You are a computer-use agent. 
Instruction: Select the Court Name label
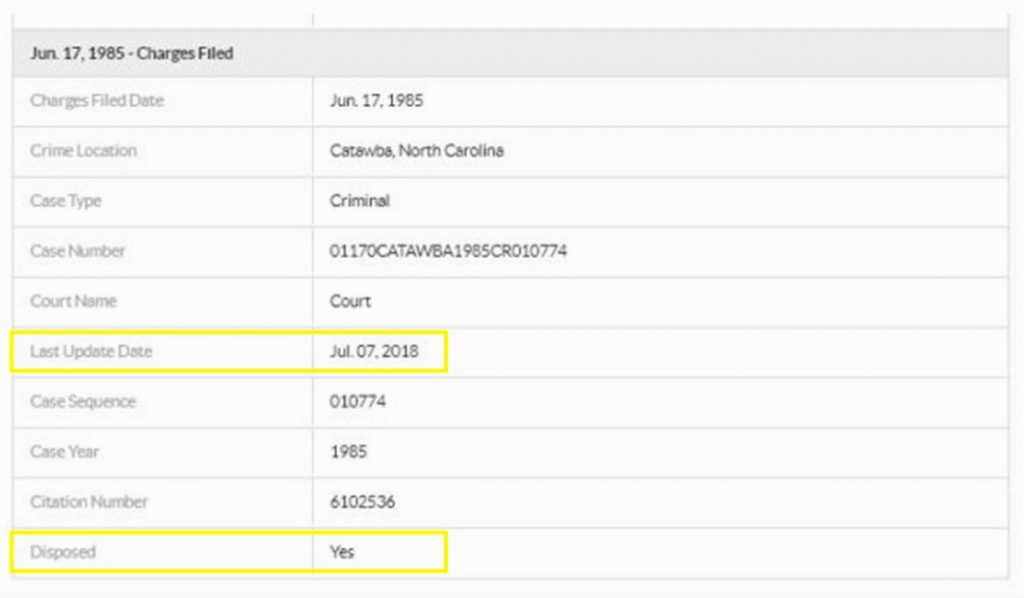click(x=73, y=302)
